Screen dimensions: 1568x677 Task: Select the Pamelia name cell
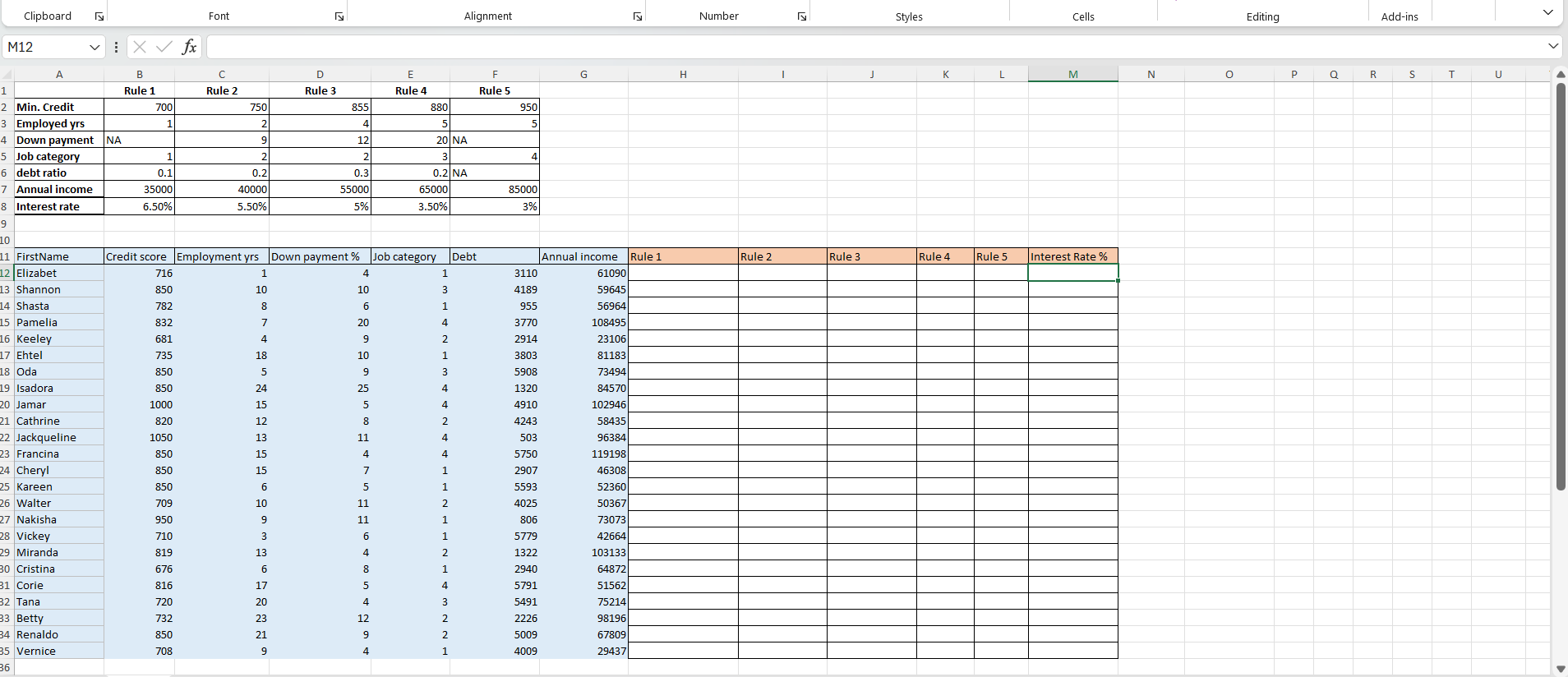click(x=59, y=322)
